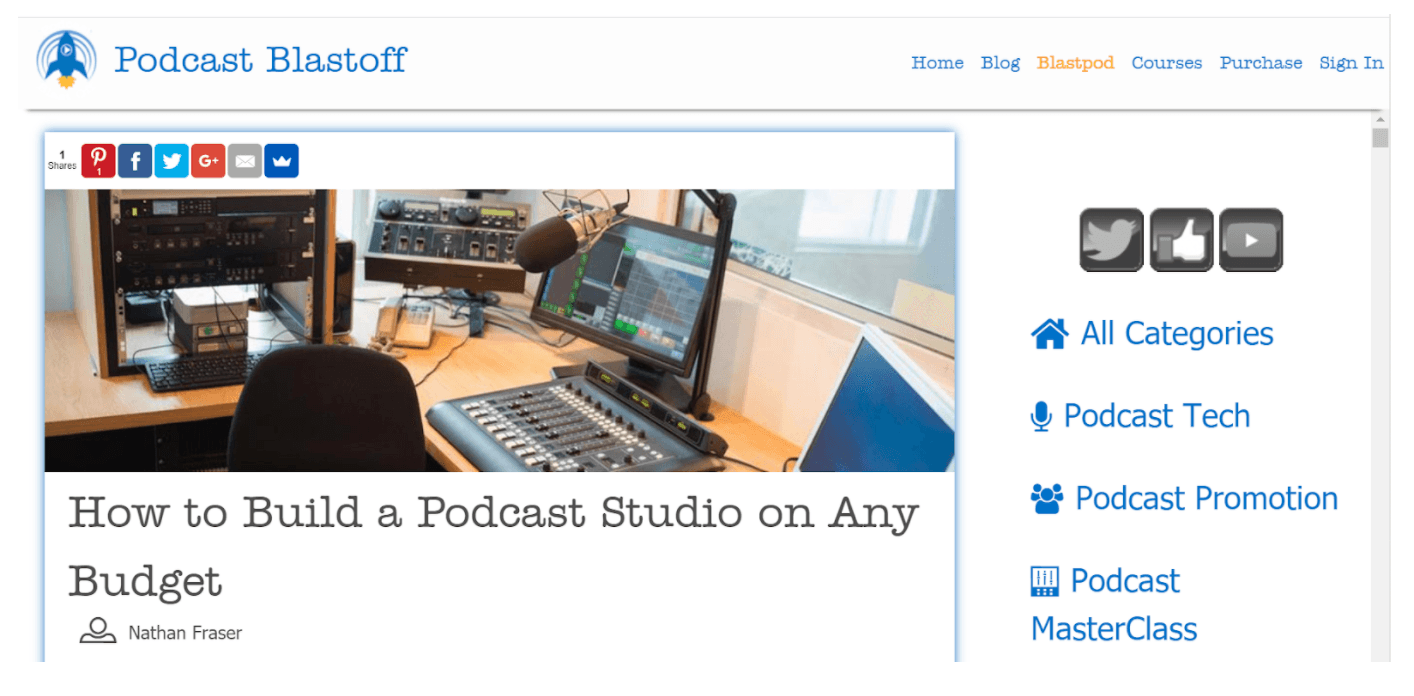Click the house icon beside All Categories
The width and height of the screenshot is (1414, 696).
[1049, 334]
